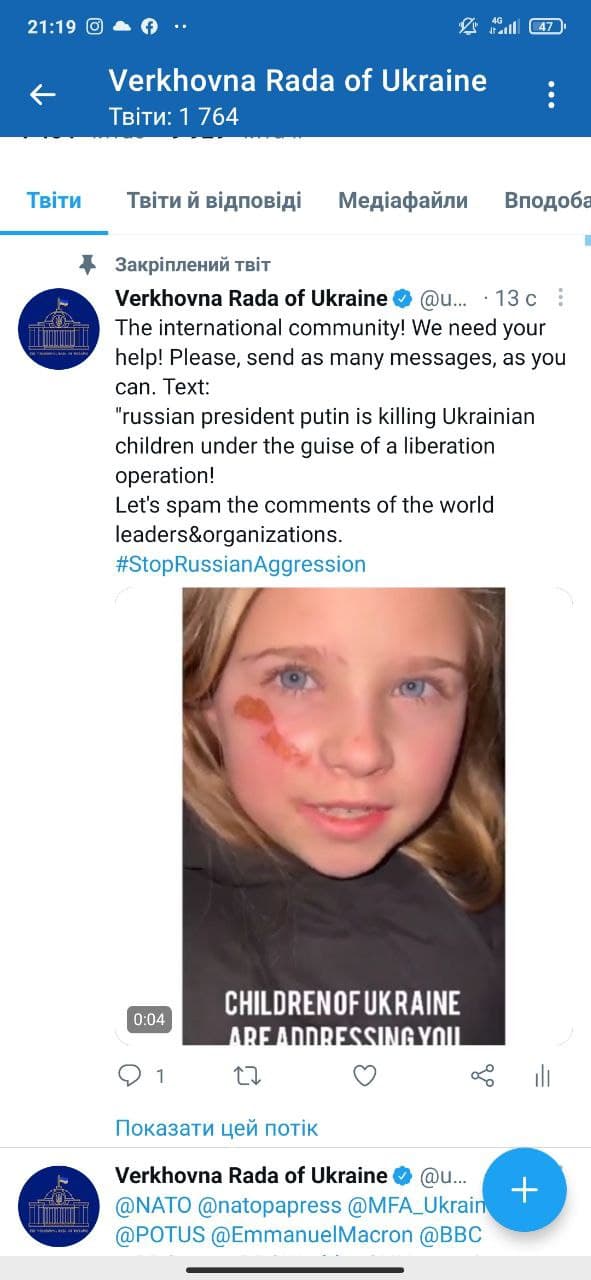View tweet analytics bar chart icon
Image resolution: width=591 pixels, height=1280 pixels.
[x=542, y=1075]
